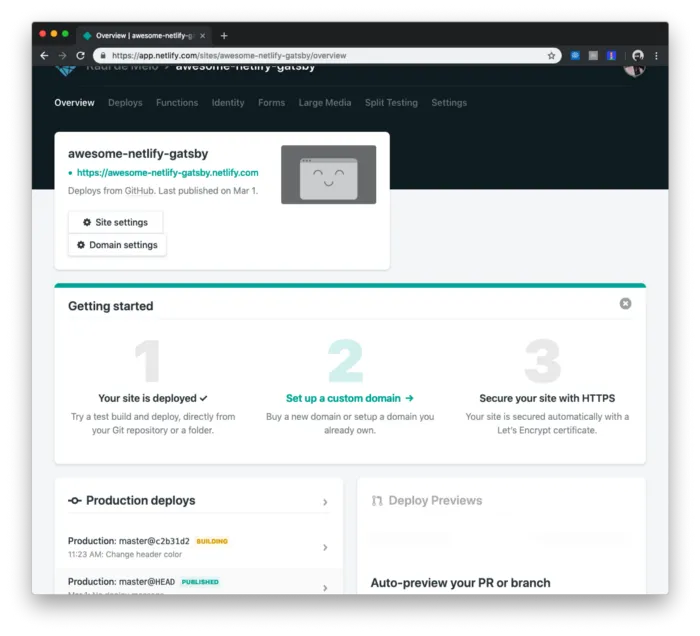The image size is (700, 636).
Task: Open the blue browser extension icon
Action: pyautogui.click(x=575, y=56)
